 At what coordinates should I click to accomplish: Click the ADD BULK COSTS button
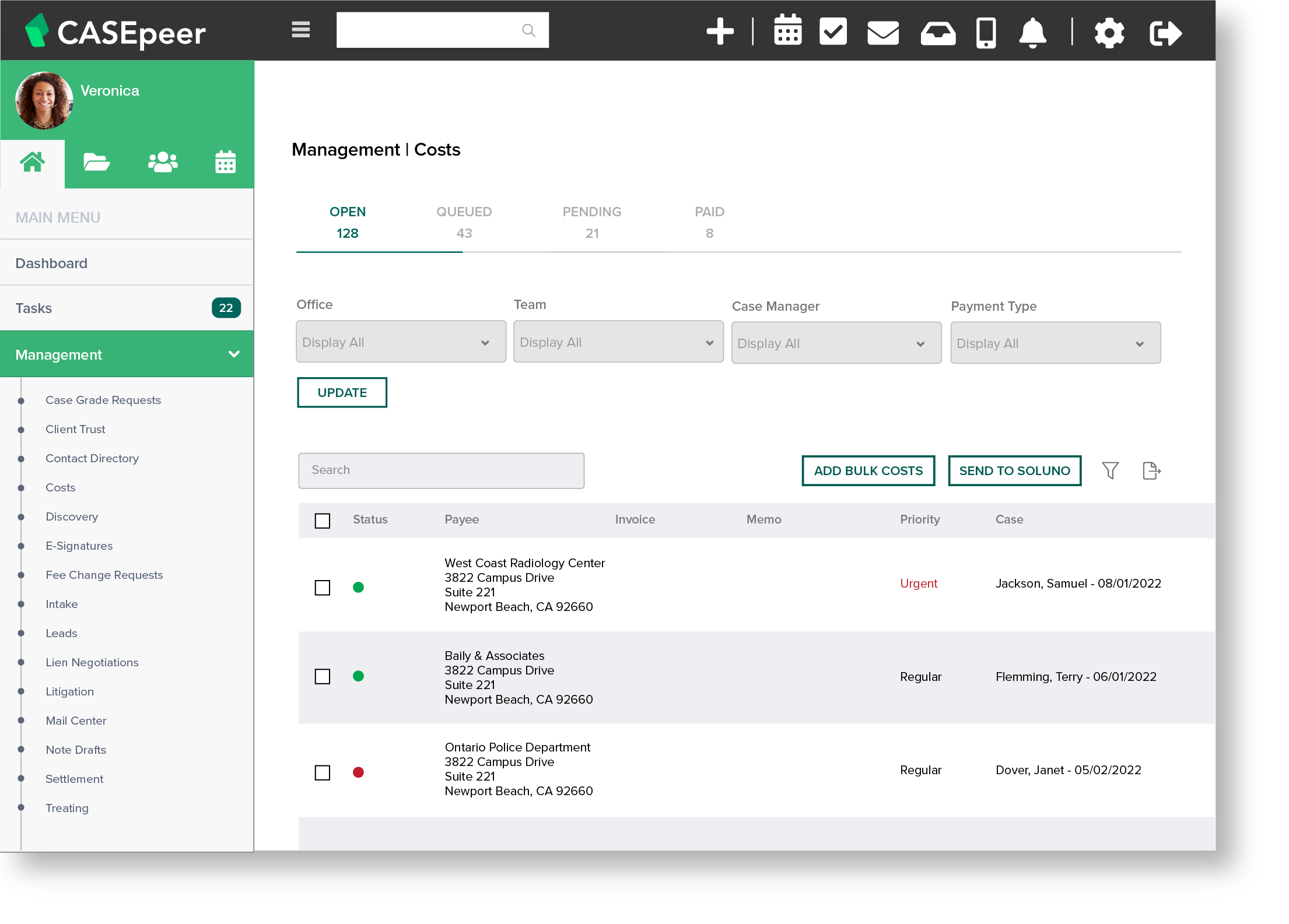click(x=868, y=470)
